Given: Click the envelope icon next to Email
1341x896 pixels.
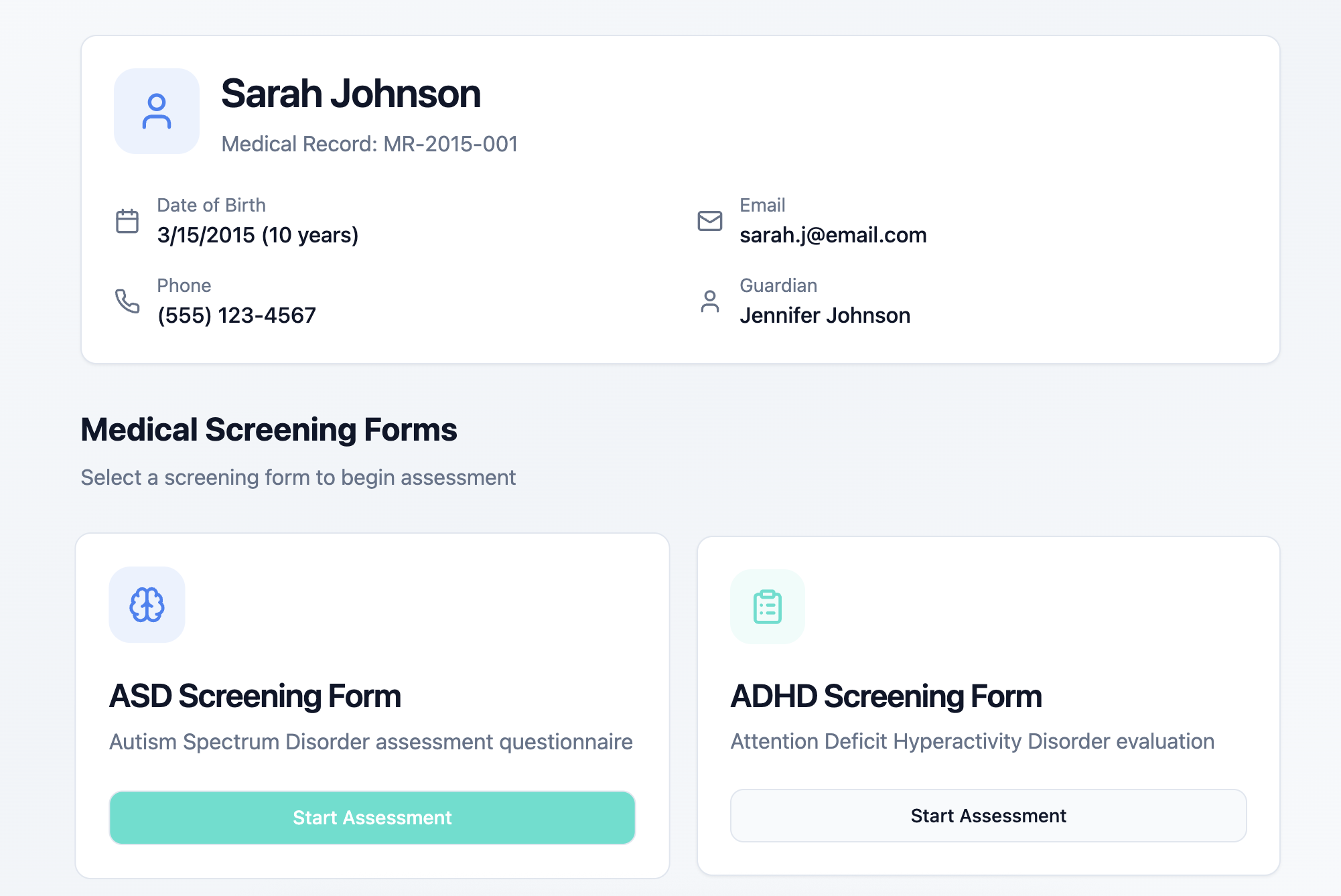Looking at the screenshot, I should coord(709,221).
